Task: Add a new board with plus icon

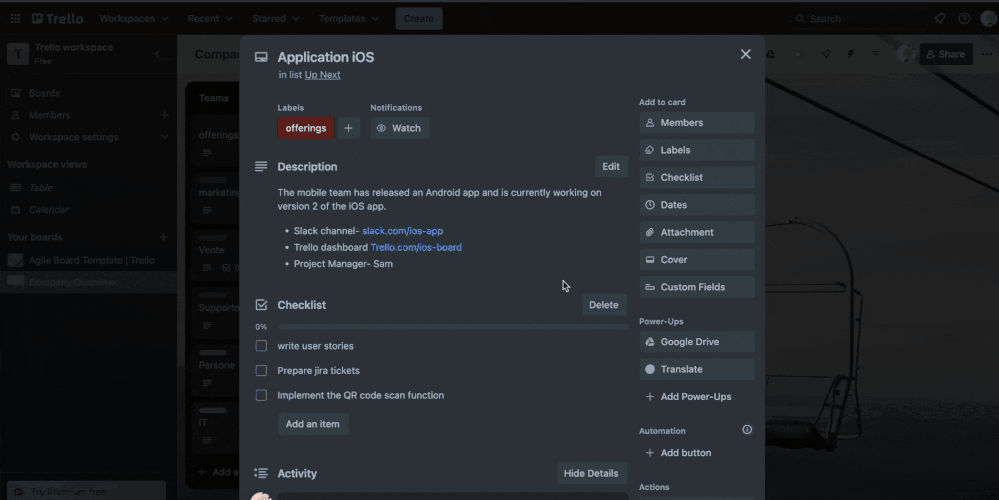Action: 163,237
